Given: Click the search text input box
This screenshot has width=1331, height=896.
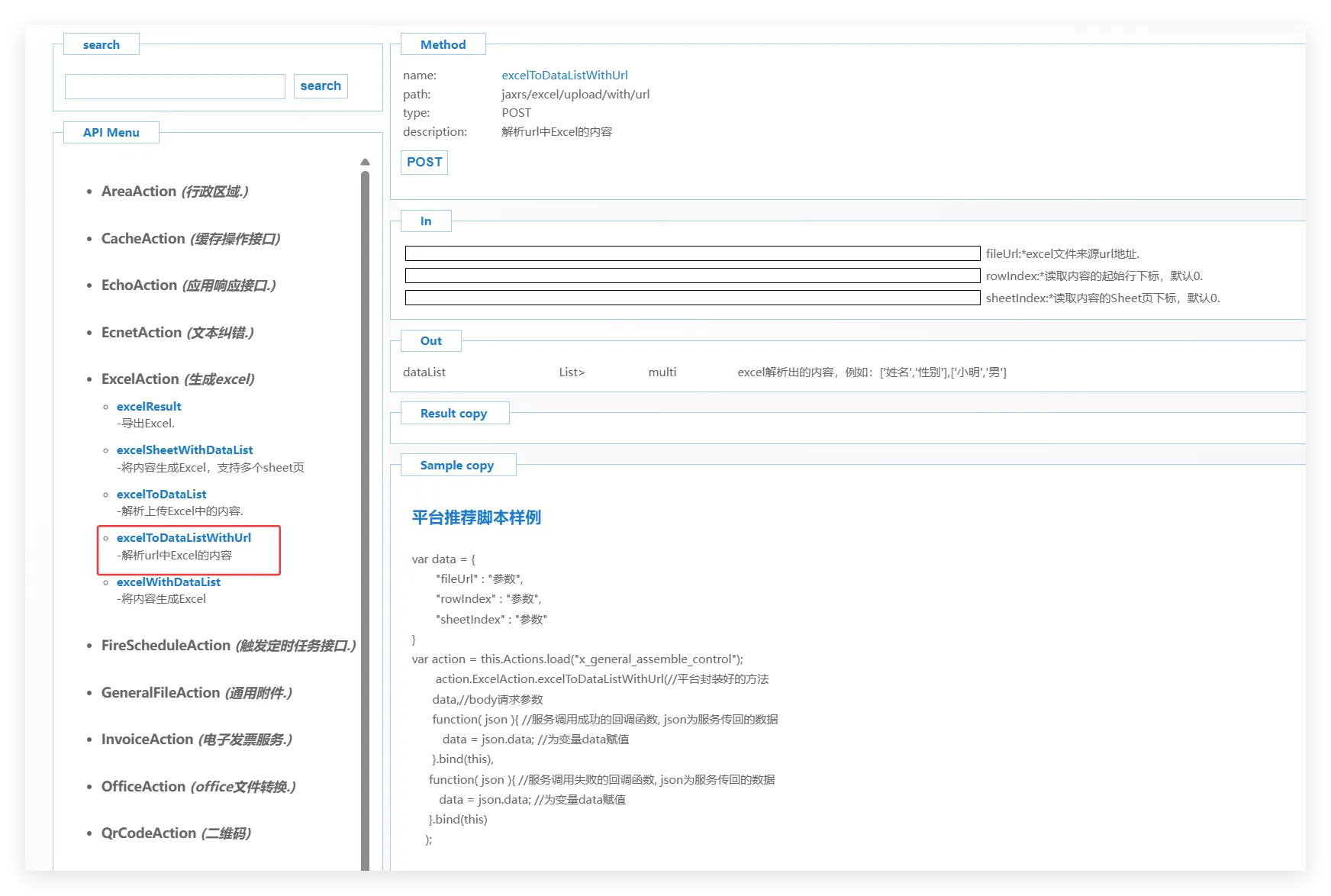Looking at the screenshot, I should pyautogui.click(x=175, y=86).
